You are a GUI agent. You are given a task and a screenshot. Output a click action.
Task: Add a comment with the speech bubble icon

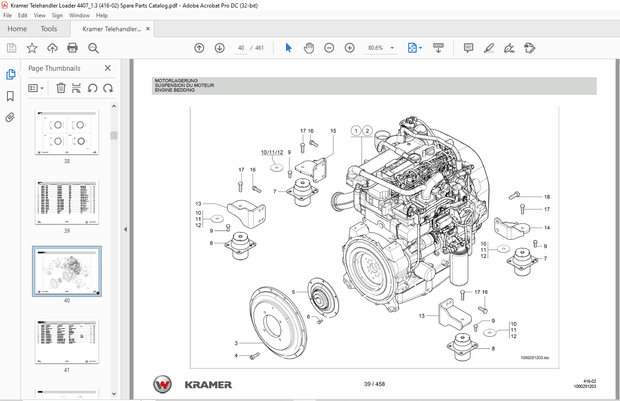pos(469,48)
